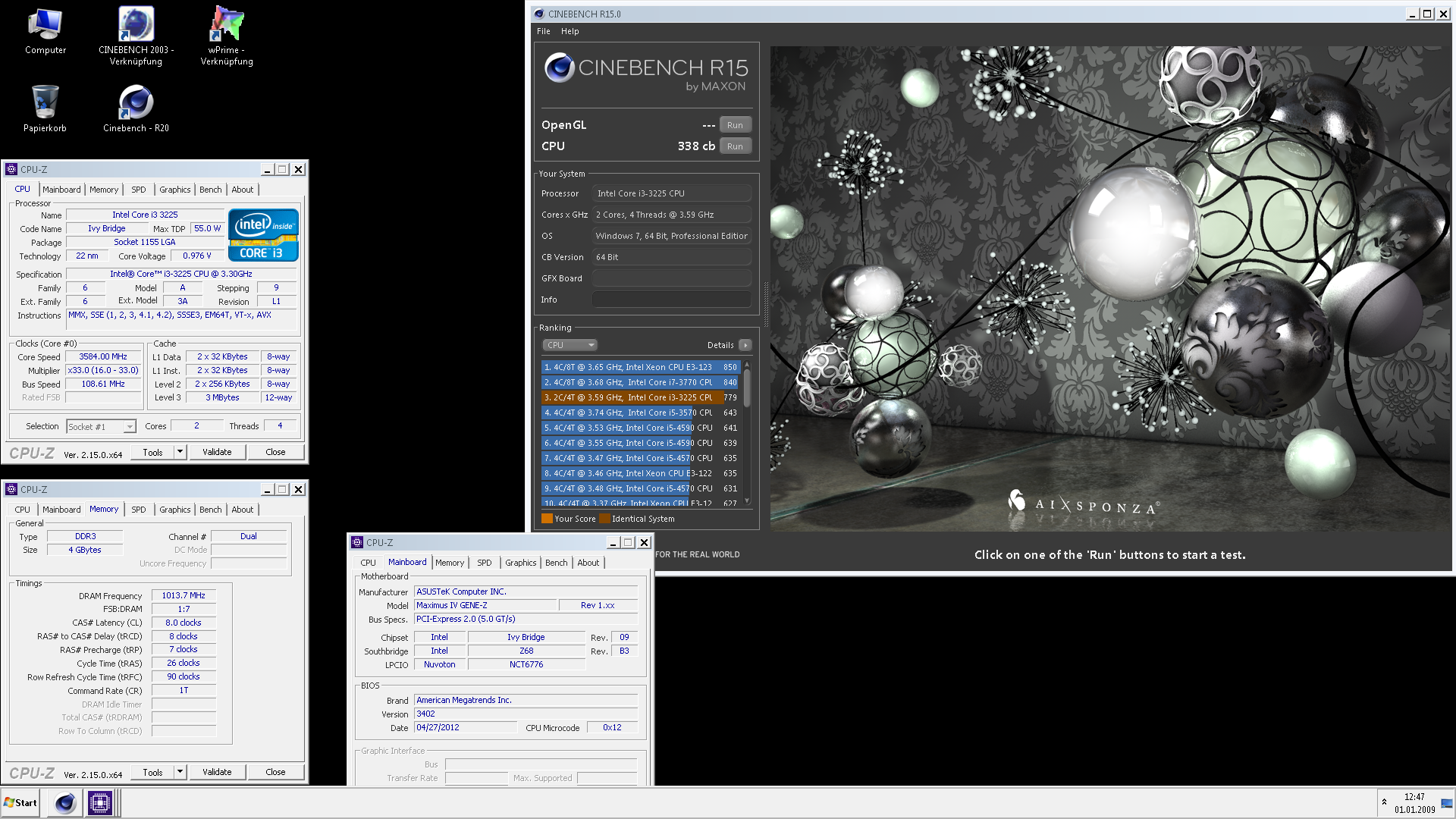Switch to Bench tab in Mainboard CPU-Z window

point(556,563)
